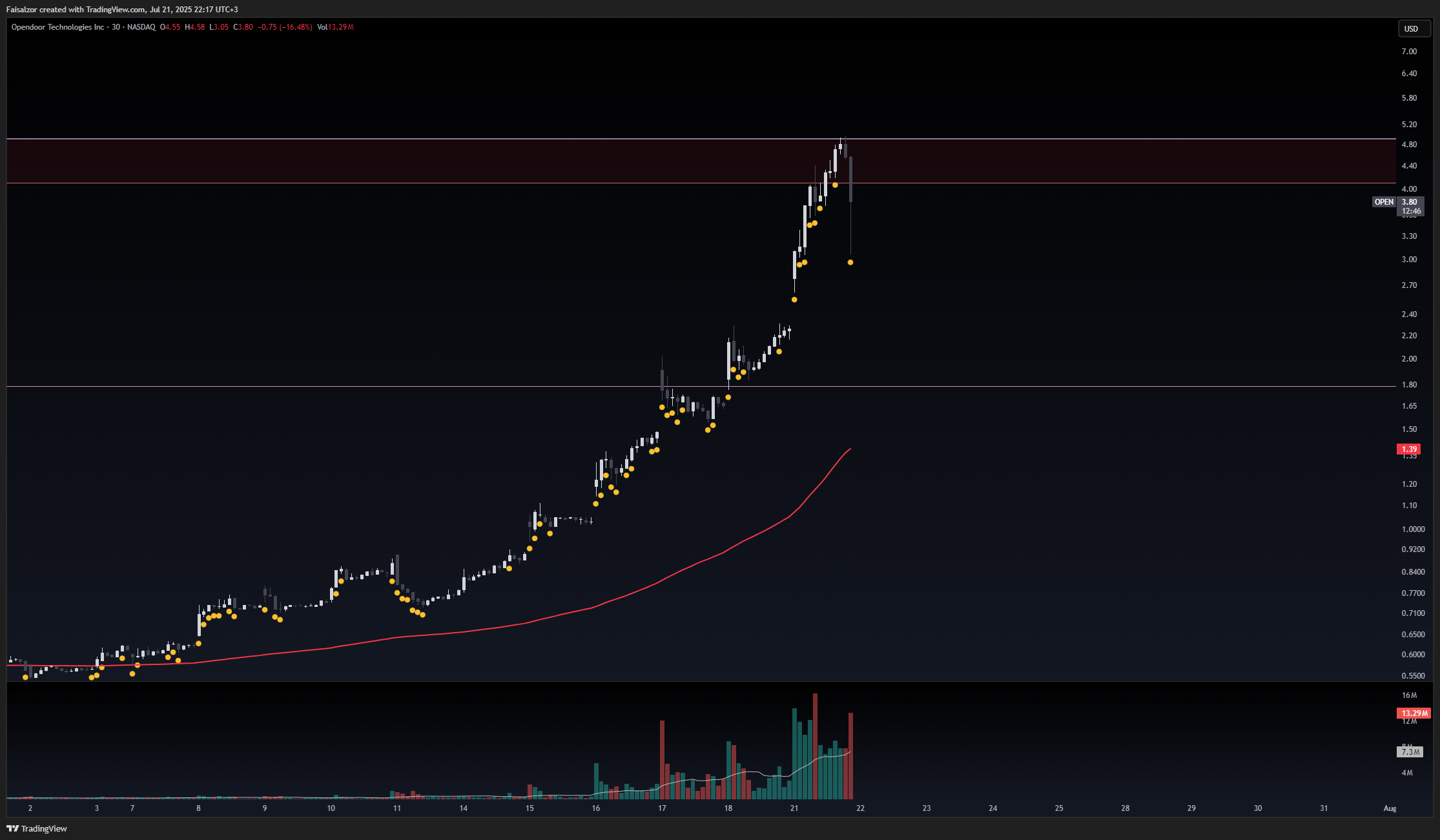Screen dimensions: 1440x840
Task: Click the 2.00 price scale label
Action: [1409, 359]
